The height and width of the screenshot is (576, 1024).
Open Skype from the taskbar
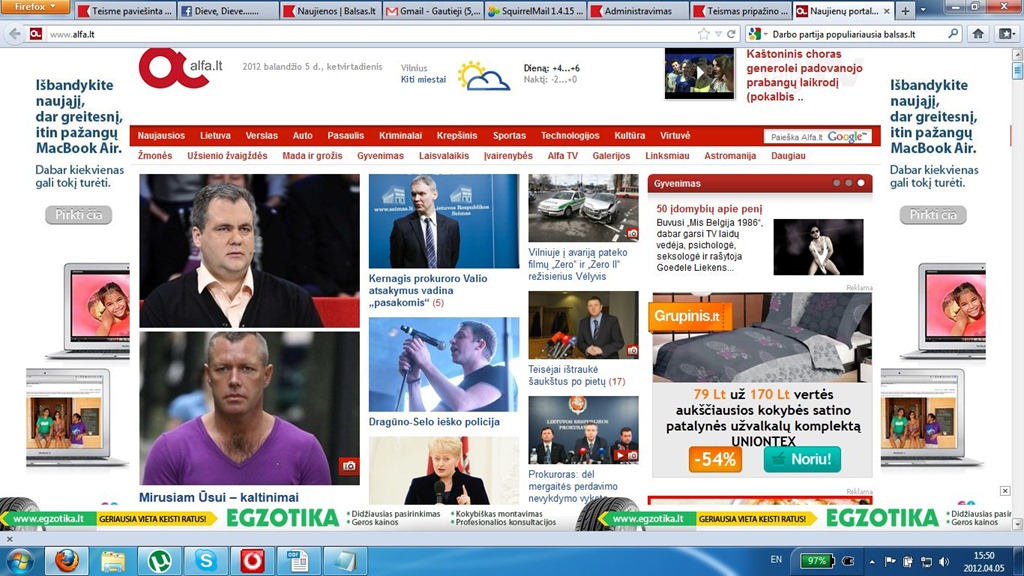[x=206, y=560]
